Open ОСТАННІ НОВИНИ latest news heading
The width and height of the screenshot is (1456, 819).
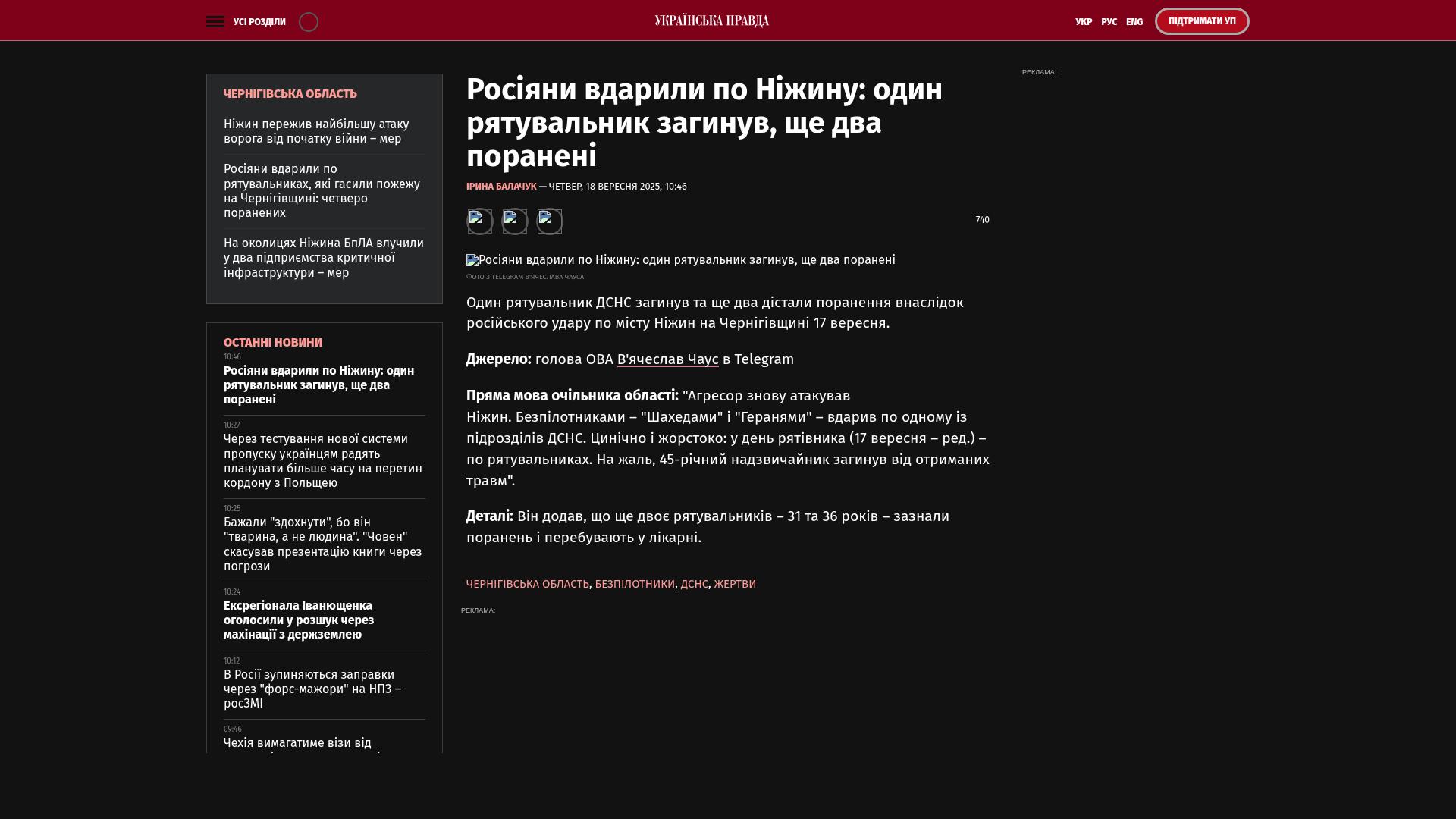click(273, 343)
